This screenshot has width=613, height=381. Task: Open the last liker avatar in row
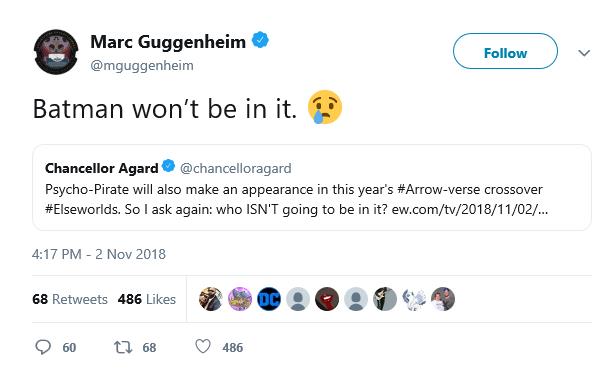pos(443,299)
